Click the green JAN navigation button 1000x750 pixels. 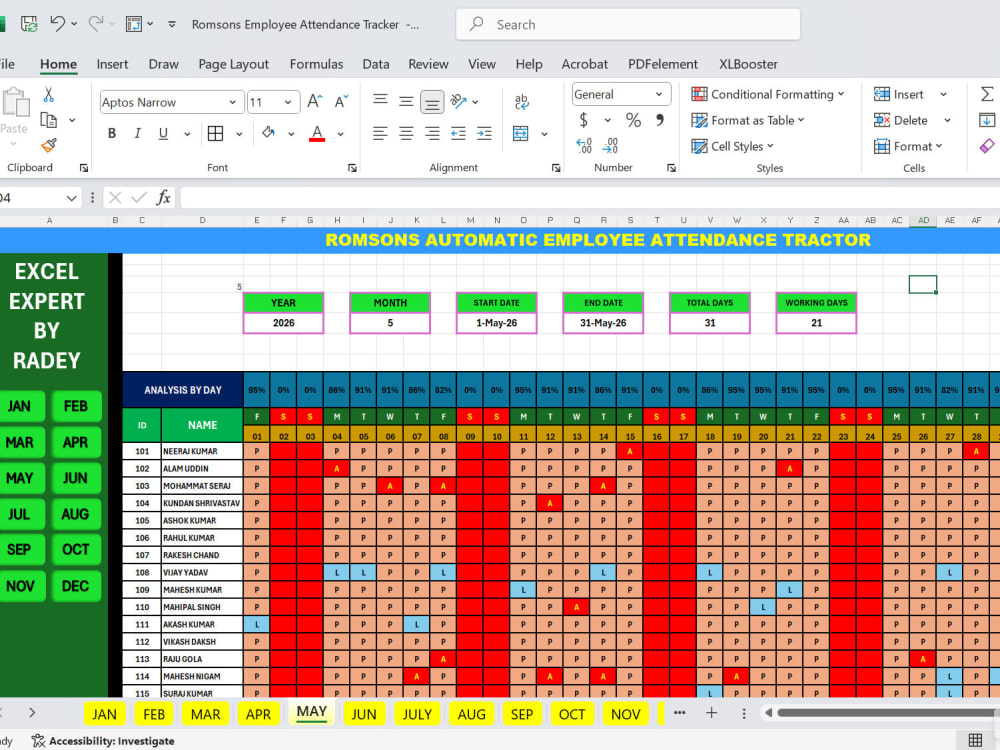pyautogui.click(x=19, y=406)
